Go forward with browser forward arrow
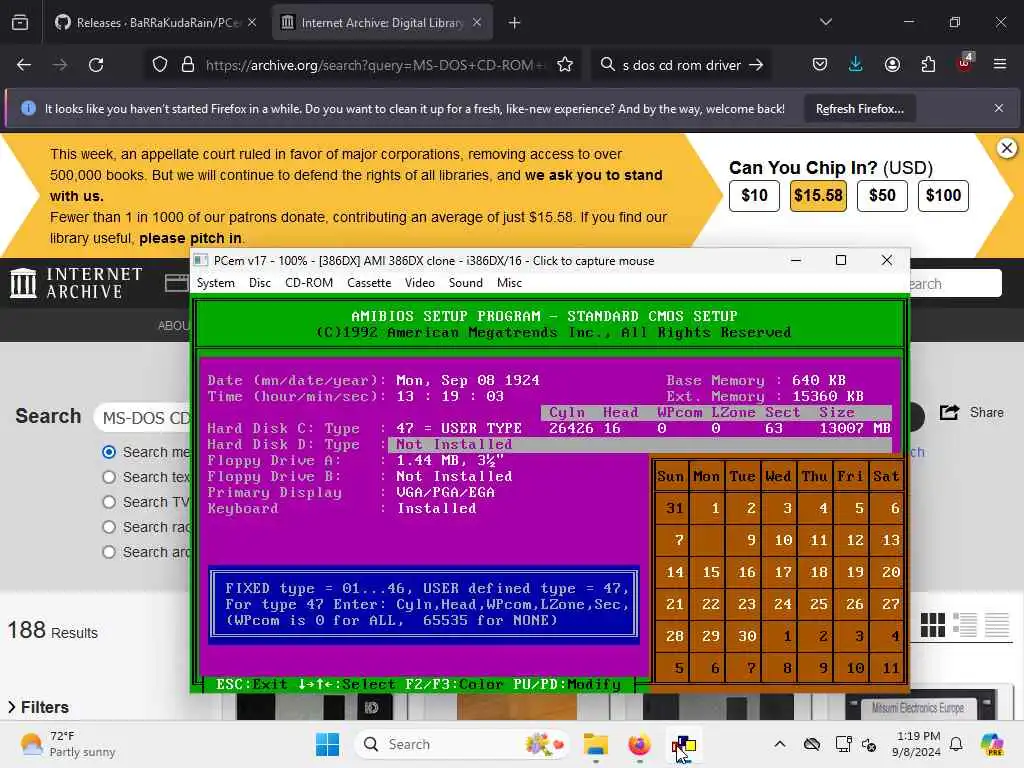 click(x=60, y=65)
